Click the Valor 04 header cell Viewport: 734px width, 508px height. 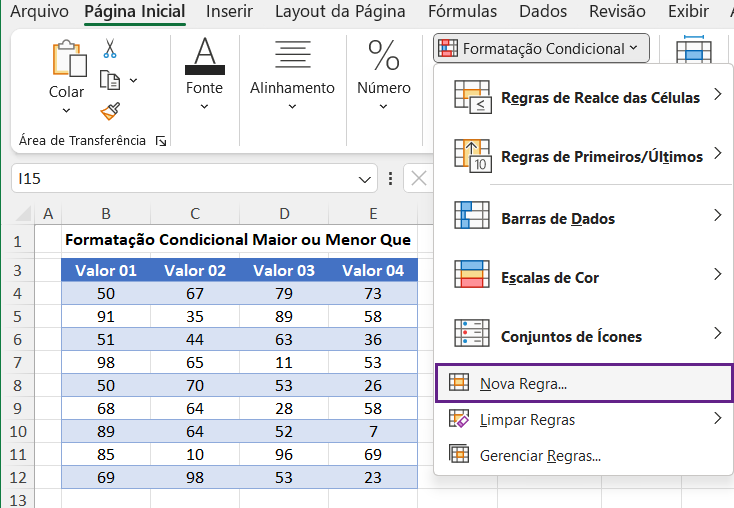tap(373, 270)
